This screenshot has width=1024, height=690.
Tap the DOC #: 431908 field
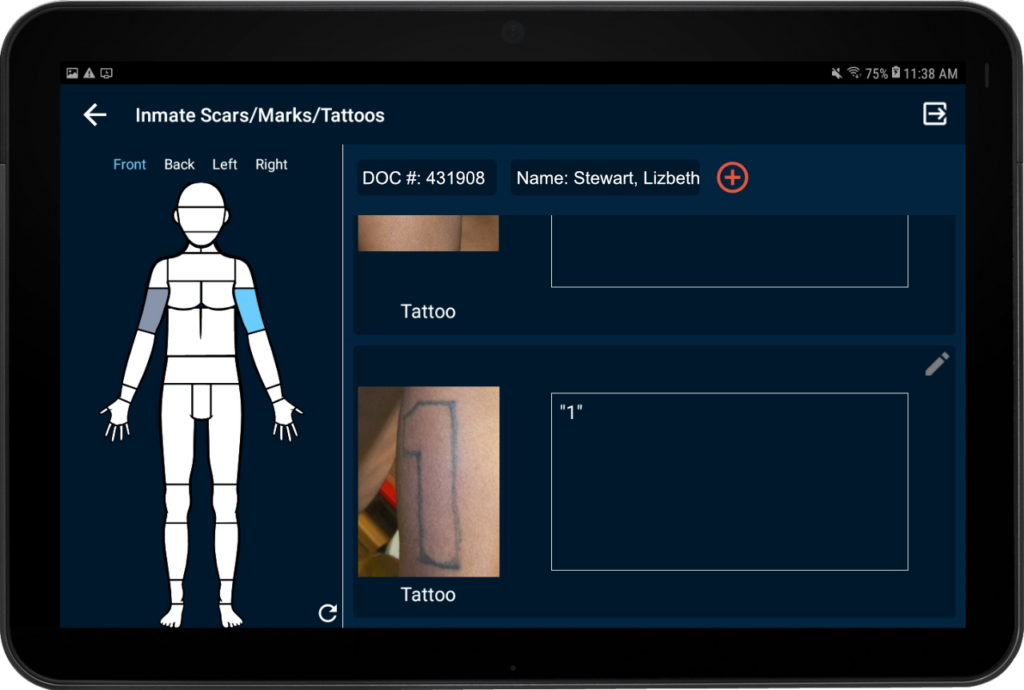426,178
